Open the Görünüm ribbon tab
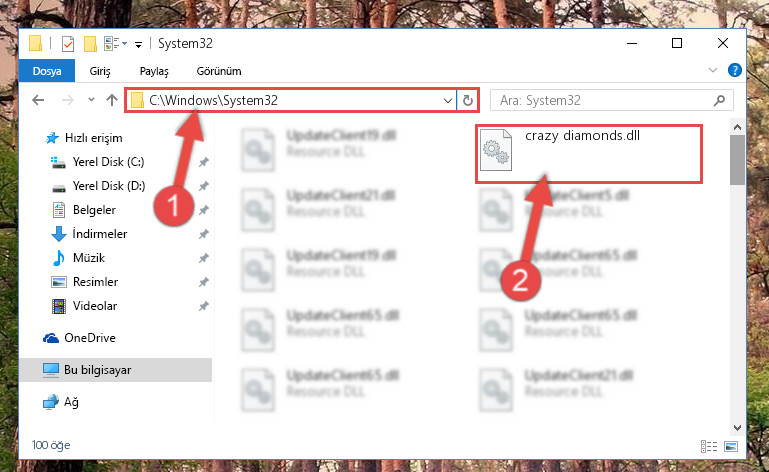 click(x=219, y=71)
